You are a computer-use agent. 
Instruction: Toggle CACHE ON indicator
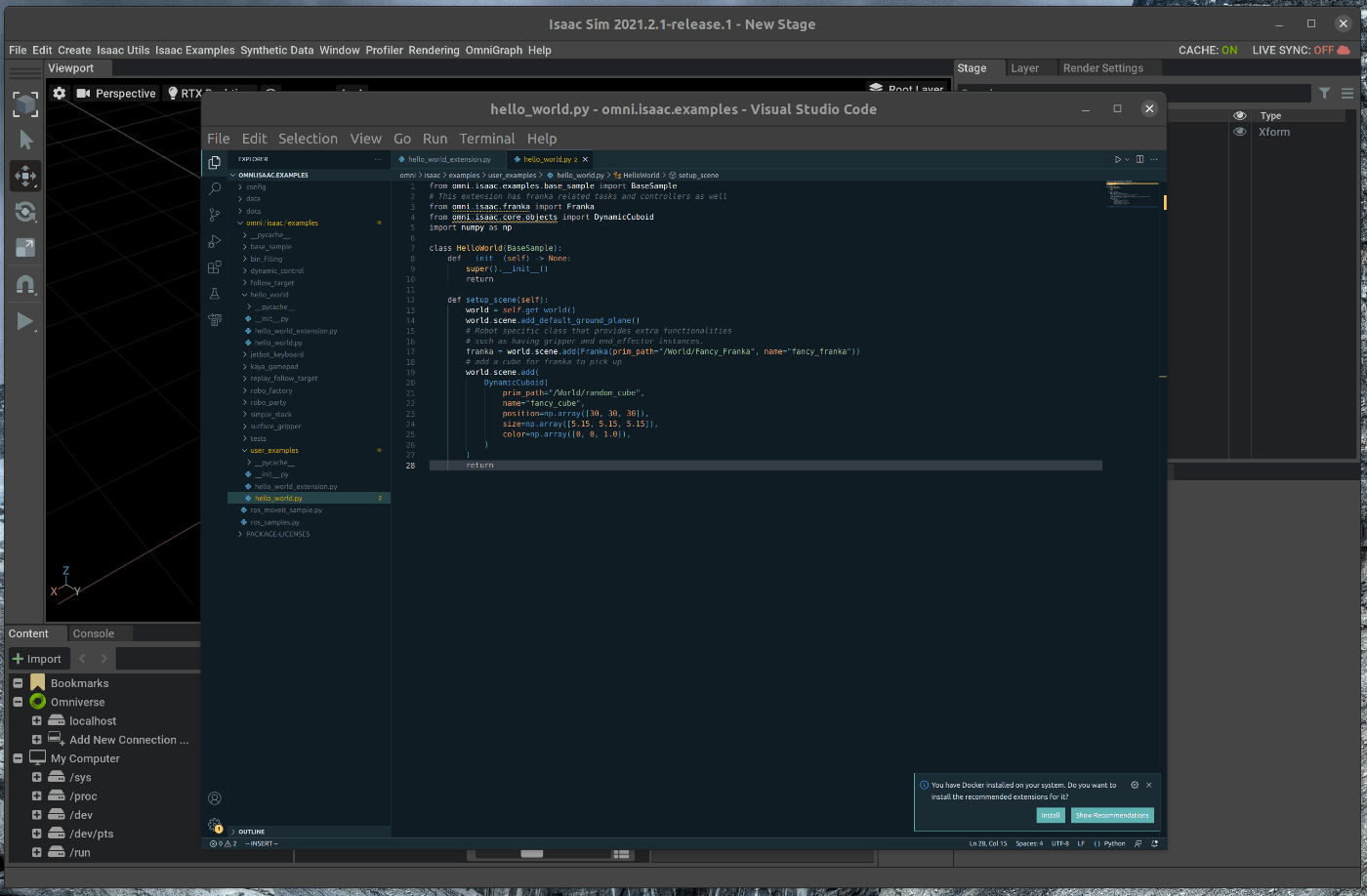1208,50
